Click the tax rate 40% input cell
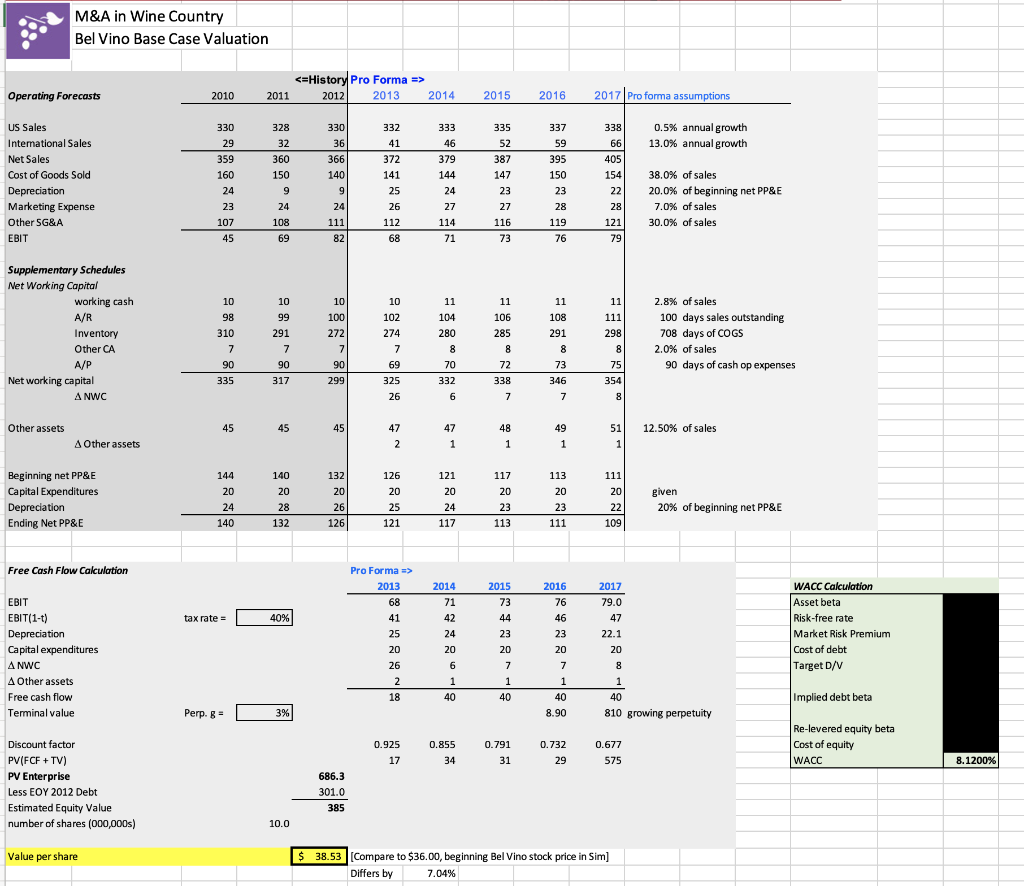Viewport: 1024px width, 886px height. coord(264,618)
